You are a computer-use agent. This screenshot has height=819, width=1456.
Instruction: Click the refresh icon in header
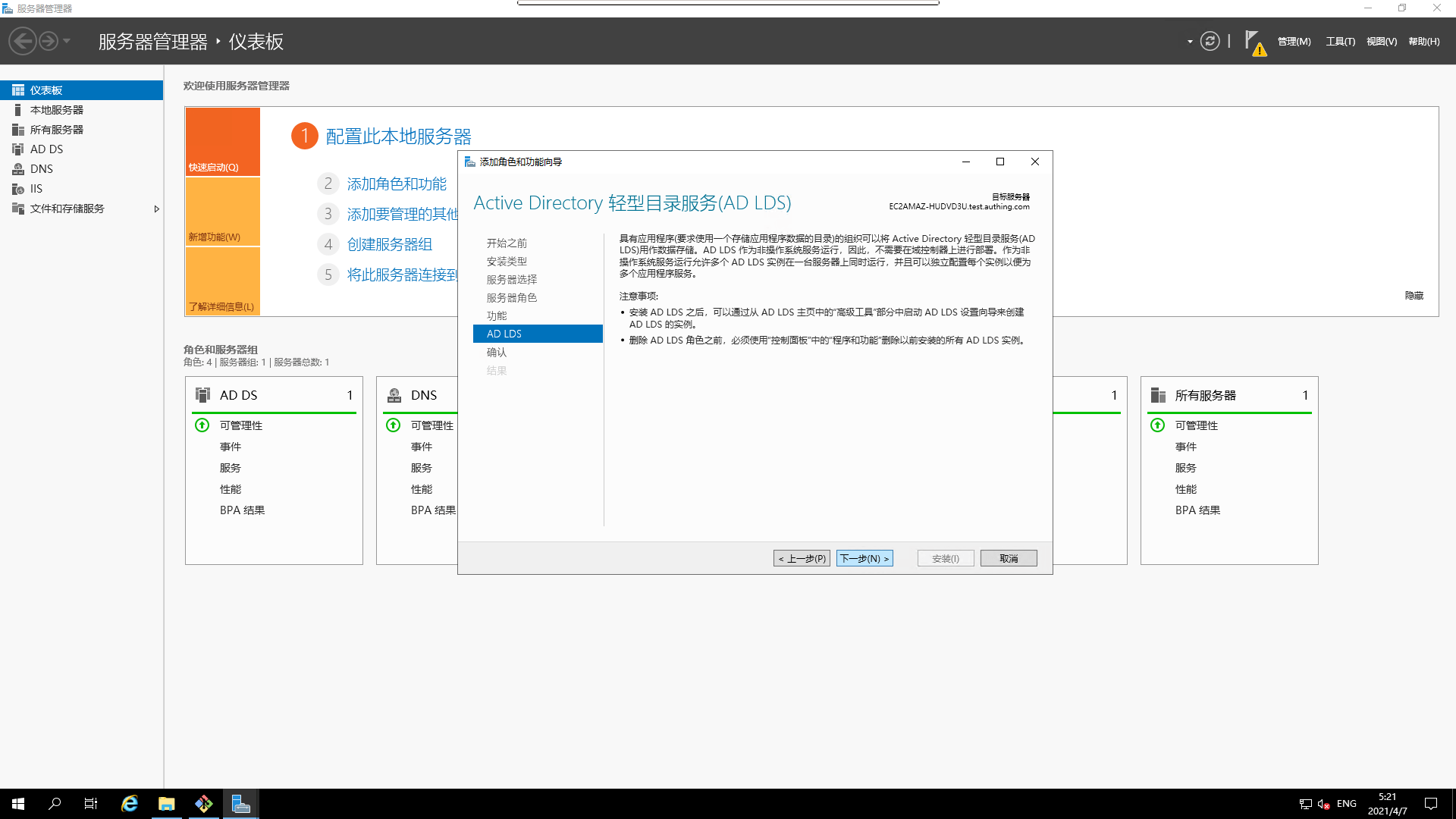1210,42
